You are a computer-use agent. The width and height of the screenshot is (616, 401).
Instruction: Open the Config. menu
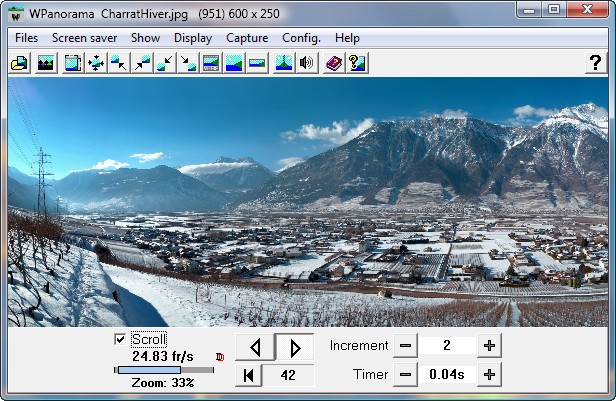coord(301,38)
